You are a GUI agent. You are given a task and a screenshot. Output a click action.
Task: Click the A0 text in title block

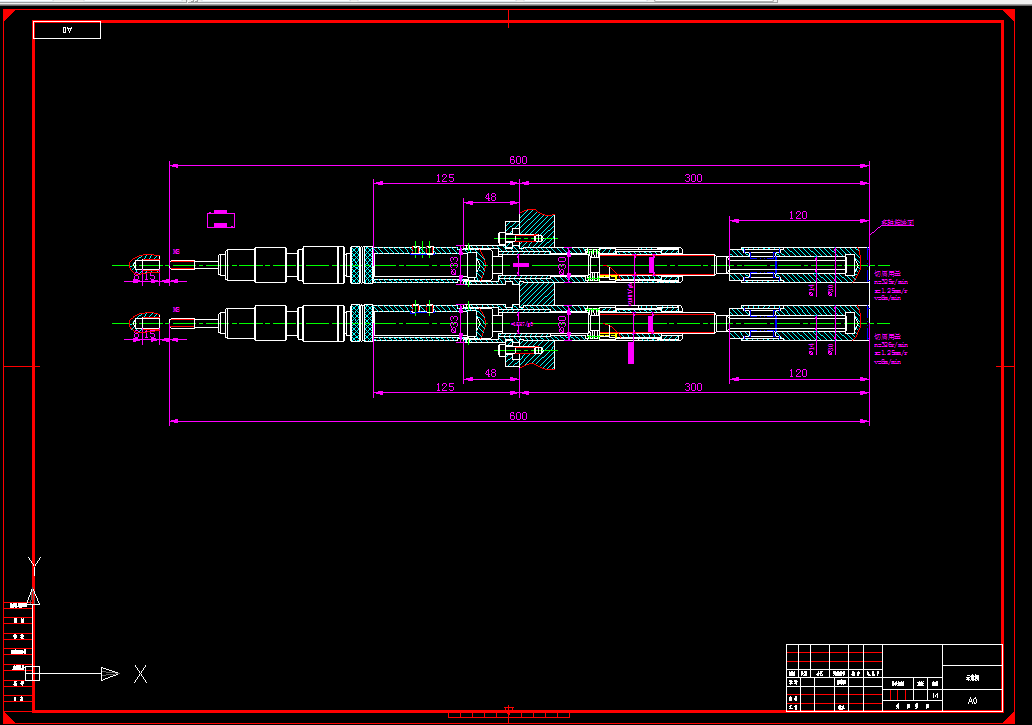click(x=972, y=701)
